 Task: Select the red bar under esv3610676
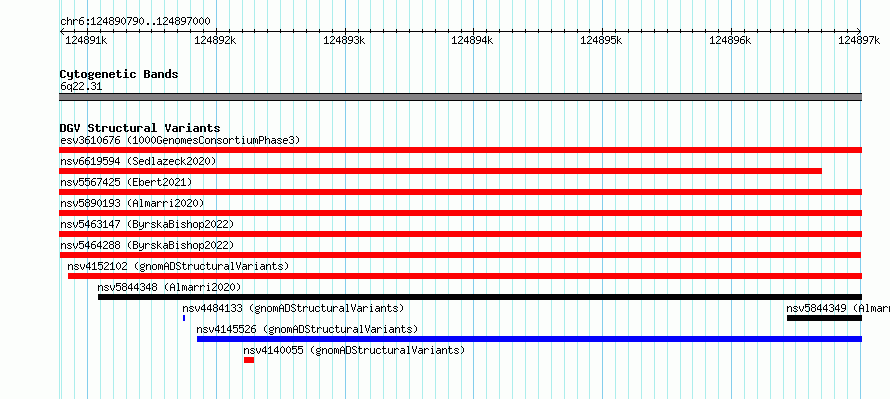[460, 150]
